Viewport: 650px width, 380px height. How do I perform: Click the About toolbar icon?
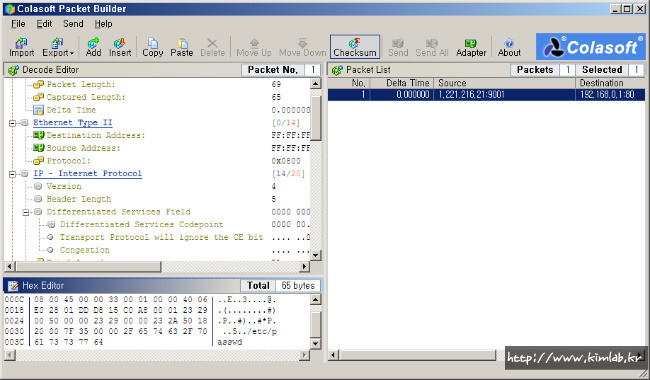coord(509,46)
